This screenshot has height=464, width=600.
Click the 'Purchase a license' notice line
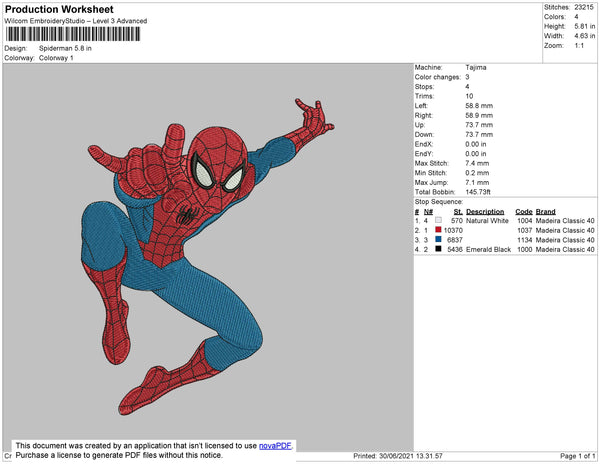pyautogui.click(x=119, y=455)
